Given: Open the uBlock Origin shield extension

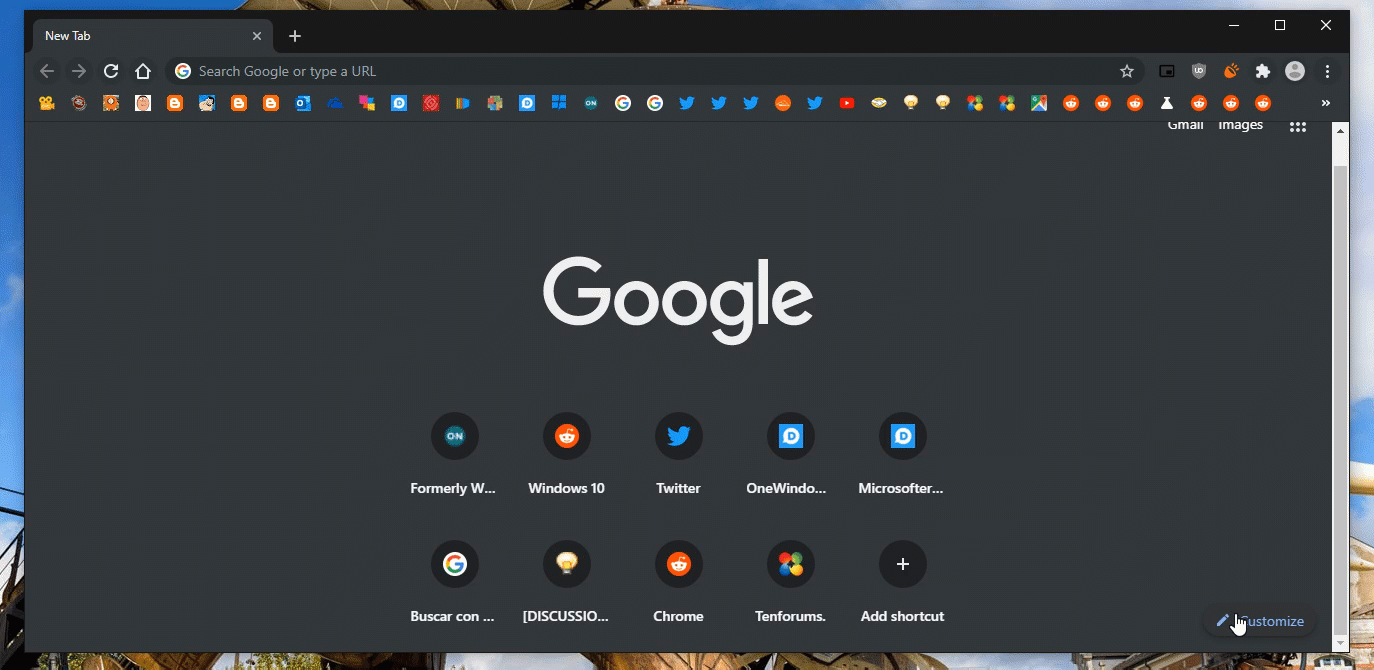Looking at the screenshot, I should pos(1199,71).
